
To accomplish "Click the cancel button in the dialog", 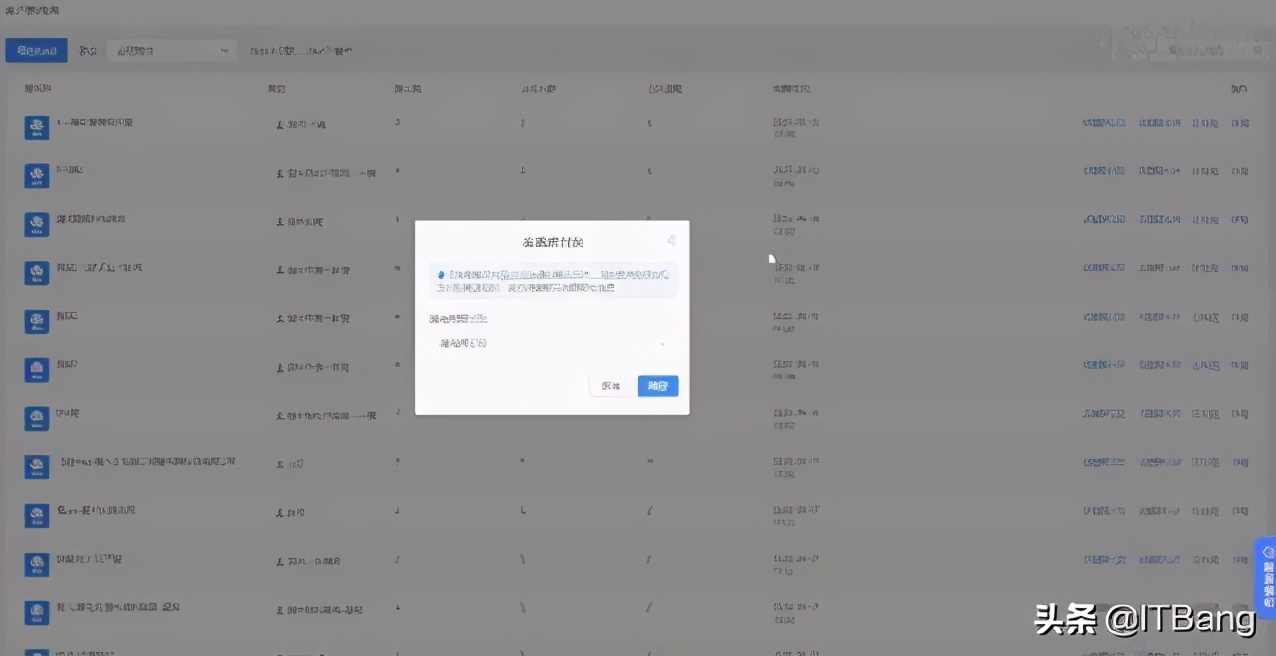I will (x=611, y=386).
